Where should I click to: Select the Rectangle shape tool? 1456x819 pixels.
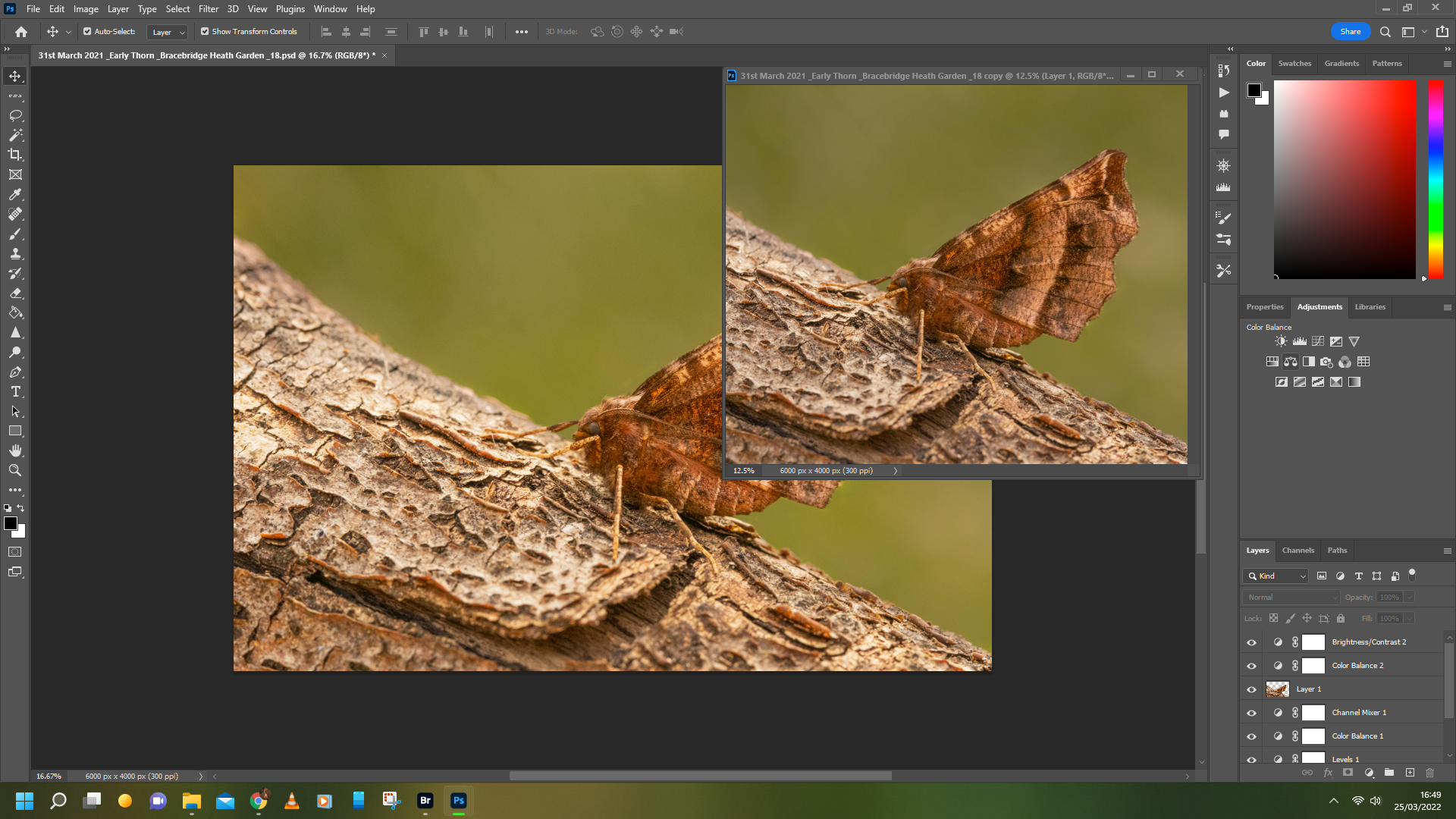tap(15, 431)
